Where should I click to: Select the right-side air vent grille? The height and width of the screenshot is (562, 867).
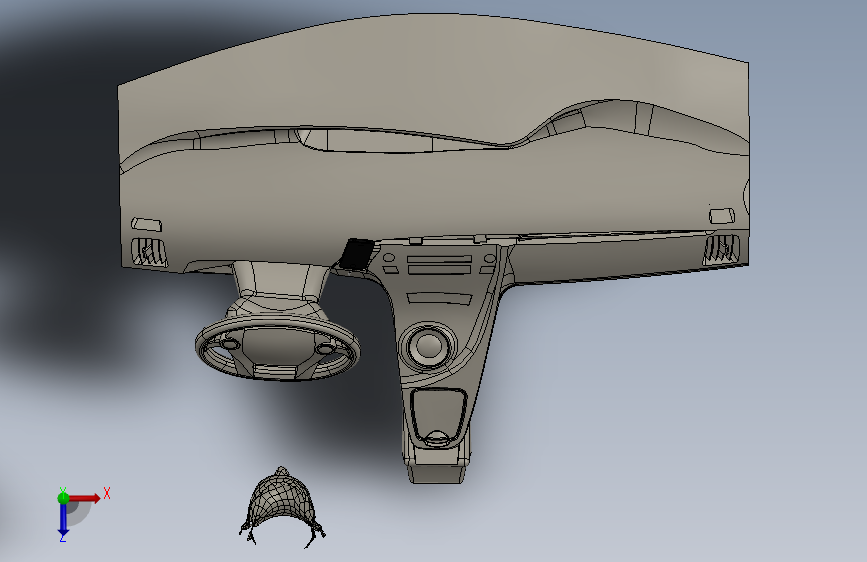[x=720, y=248]
